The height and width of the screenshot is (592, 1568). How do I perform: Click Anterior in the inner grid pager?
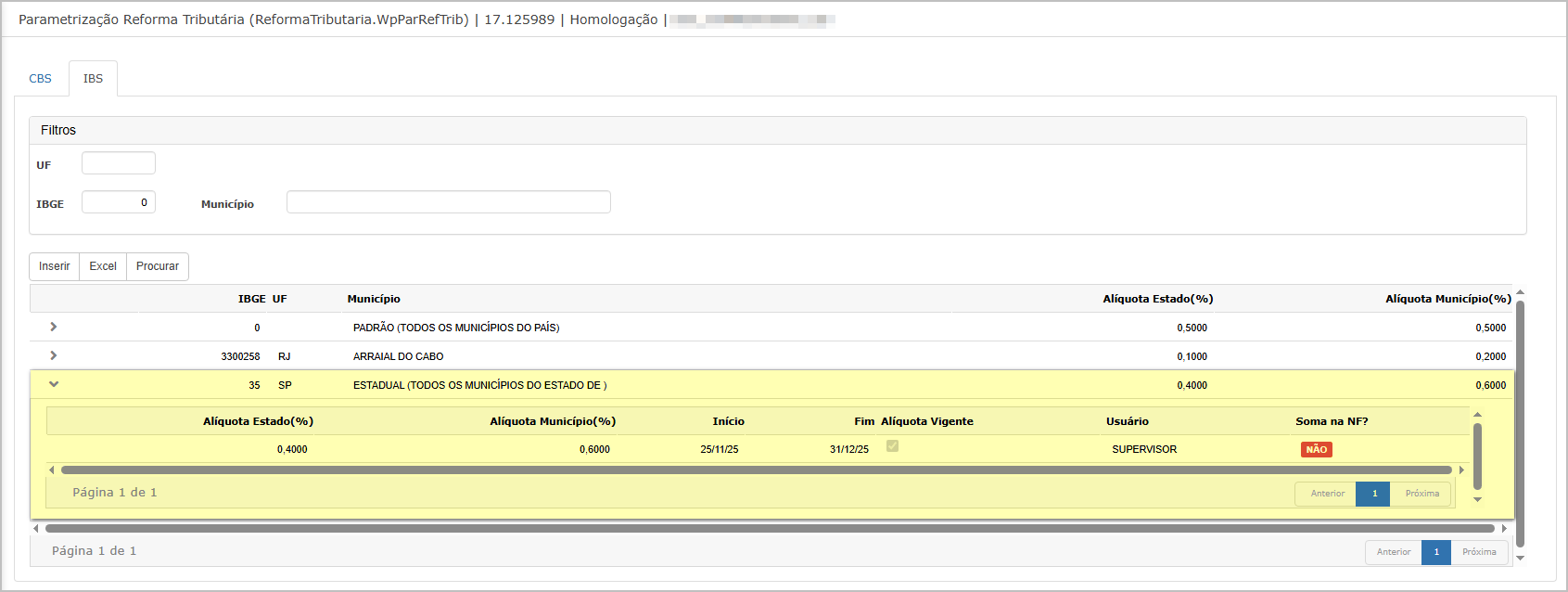click(x=1327, y=494)
